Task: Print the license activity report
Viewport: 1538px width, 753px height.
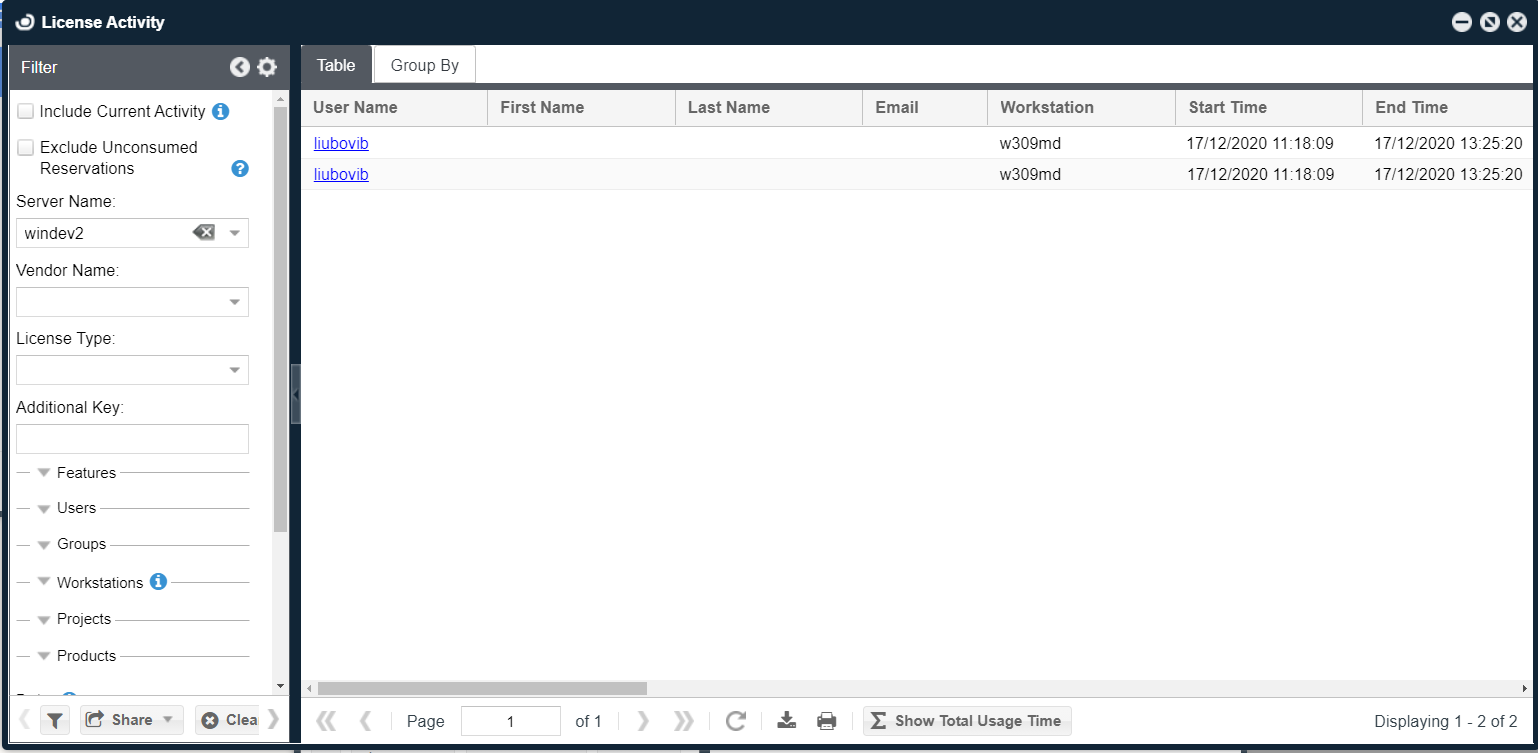Action: point(827,720)
